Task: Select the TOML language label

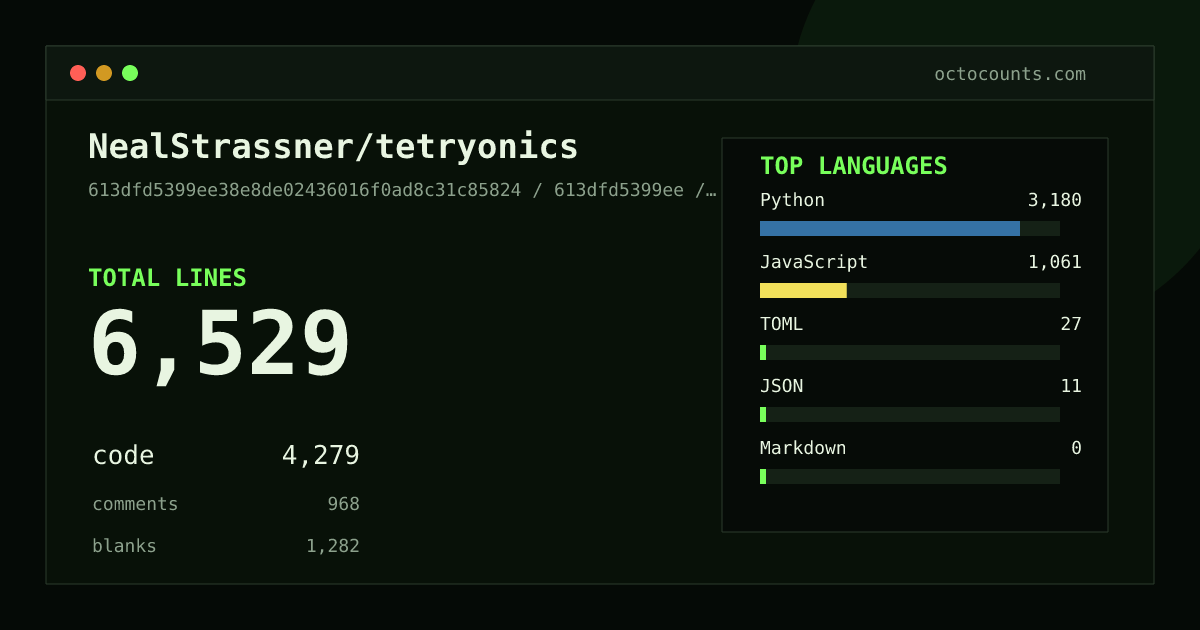Action: (781, 324)
